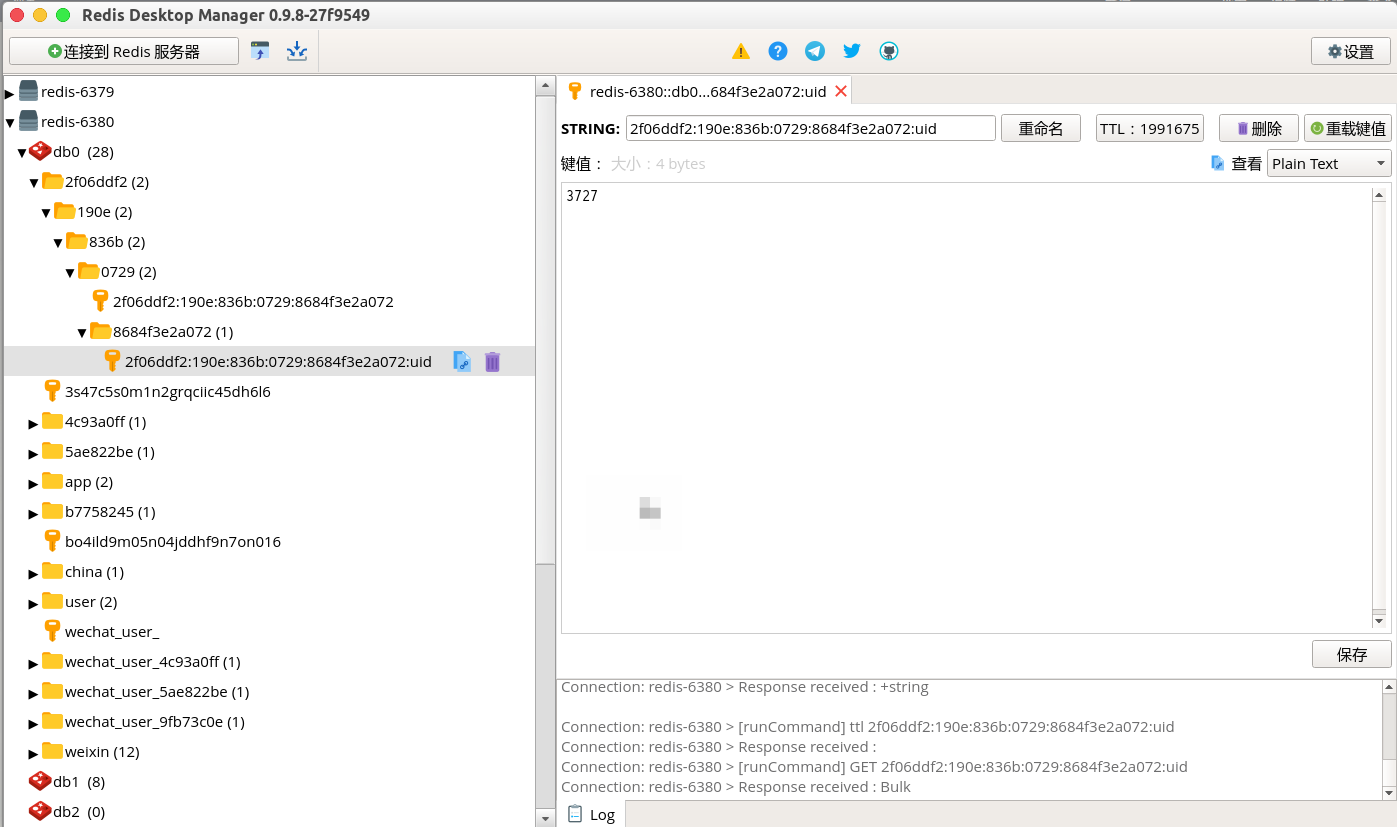Click key icon next to wechat_user_
1397x827 pixels.
pyautogui.click(x=52, y=631)
